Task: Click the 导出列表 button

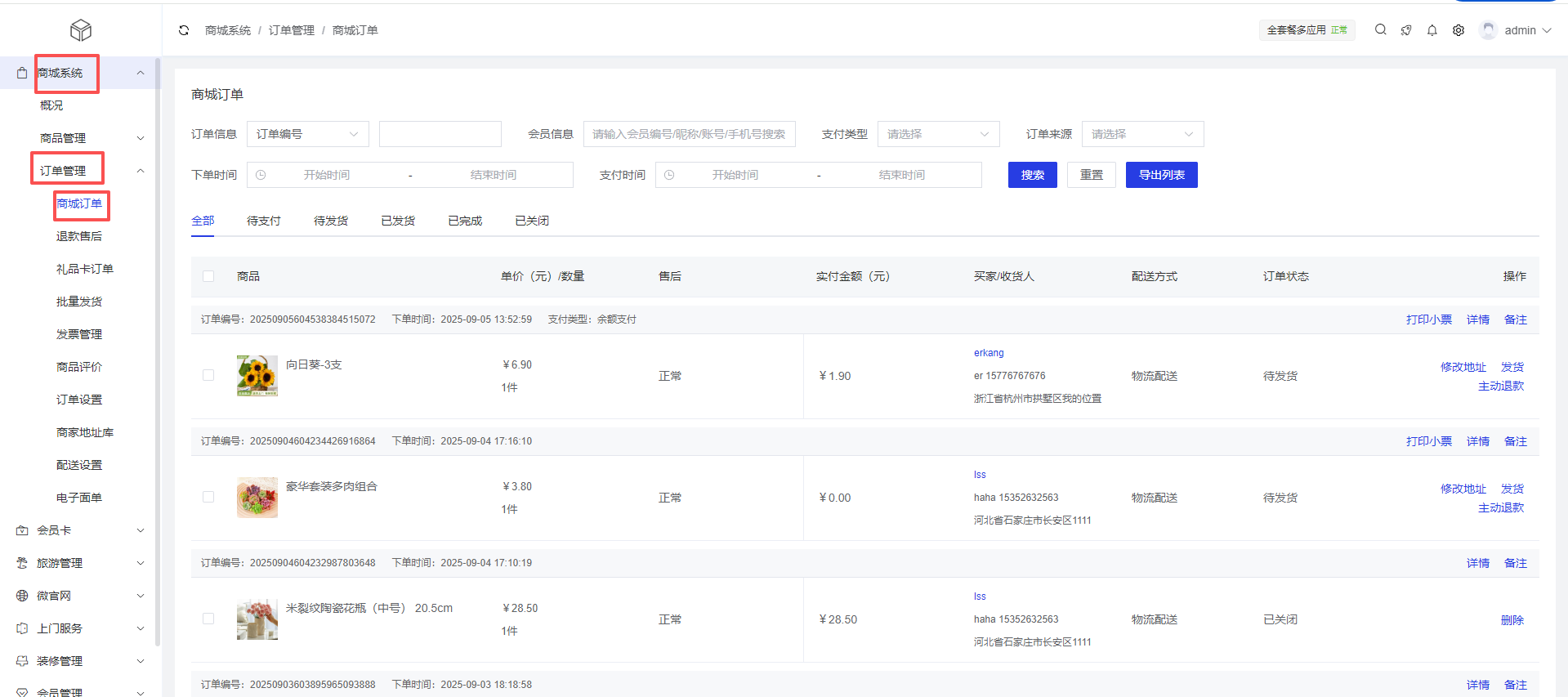Action: tap(1161, 175)
